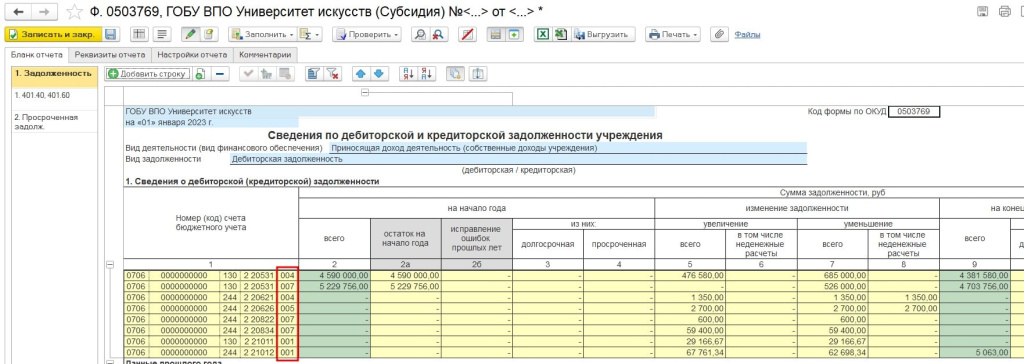
Task: Select cell 67 761,34 in the last row
Action: click(x=690, y=354)
